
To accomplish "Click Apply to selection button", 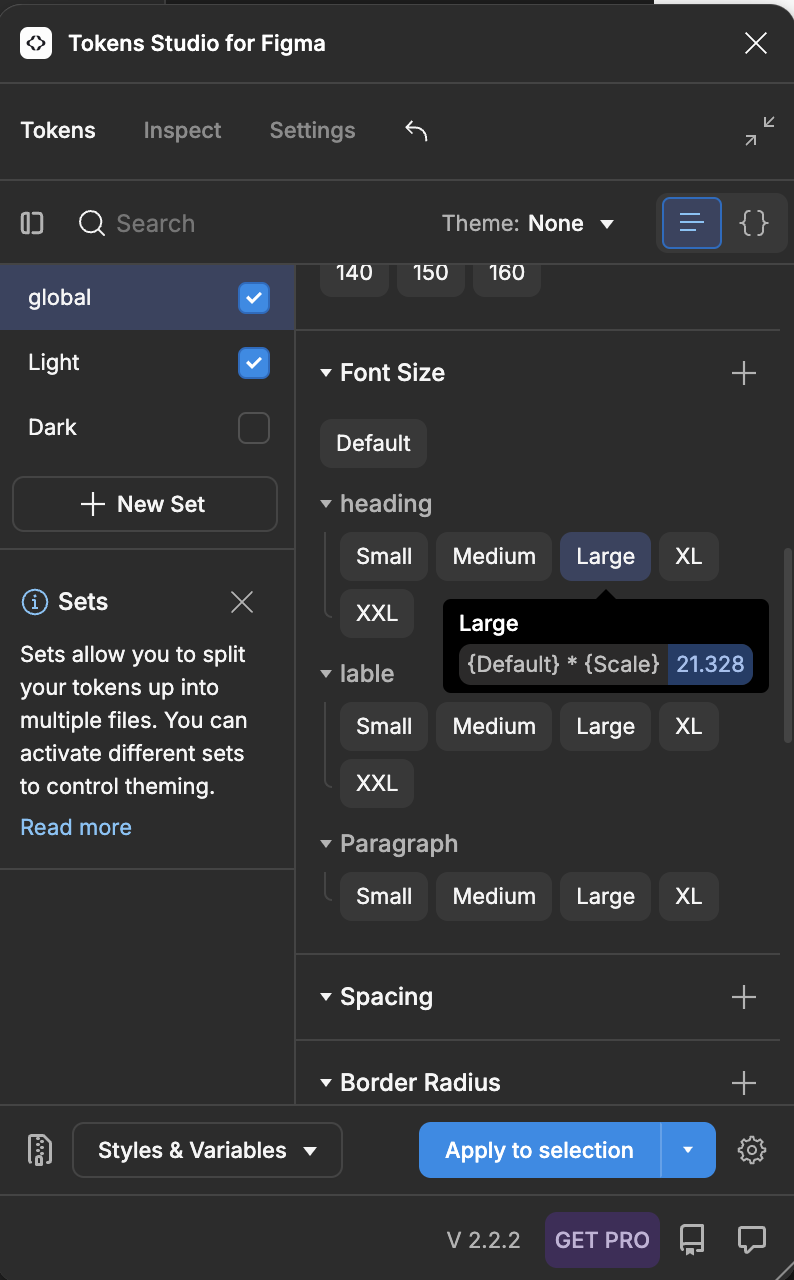I will point(540,1150).
